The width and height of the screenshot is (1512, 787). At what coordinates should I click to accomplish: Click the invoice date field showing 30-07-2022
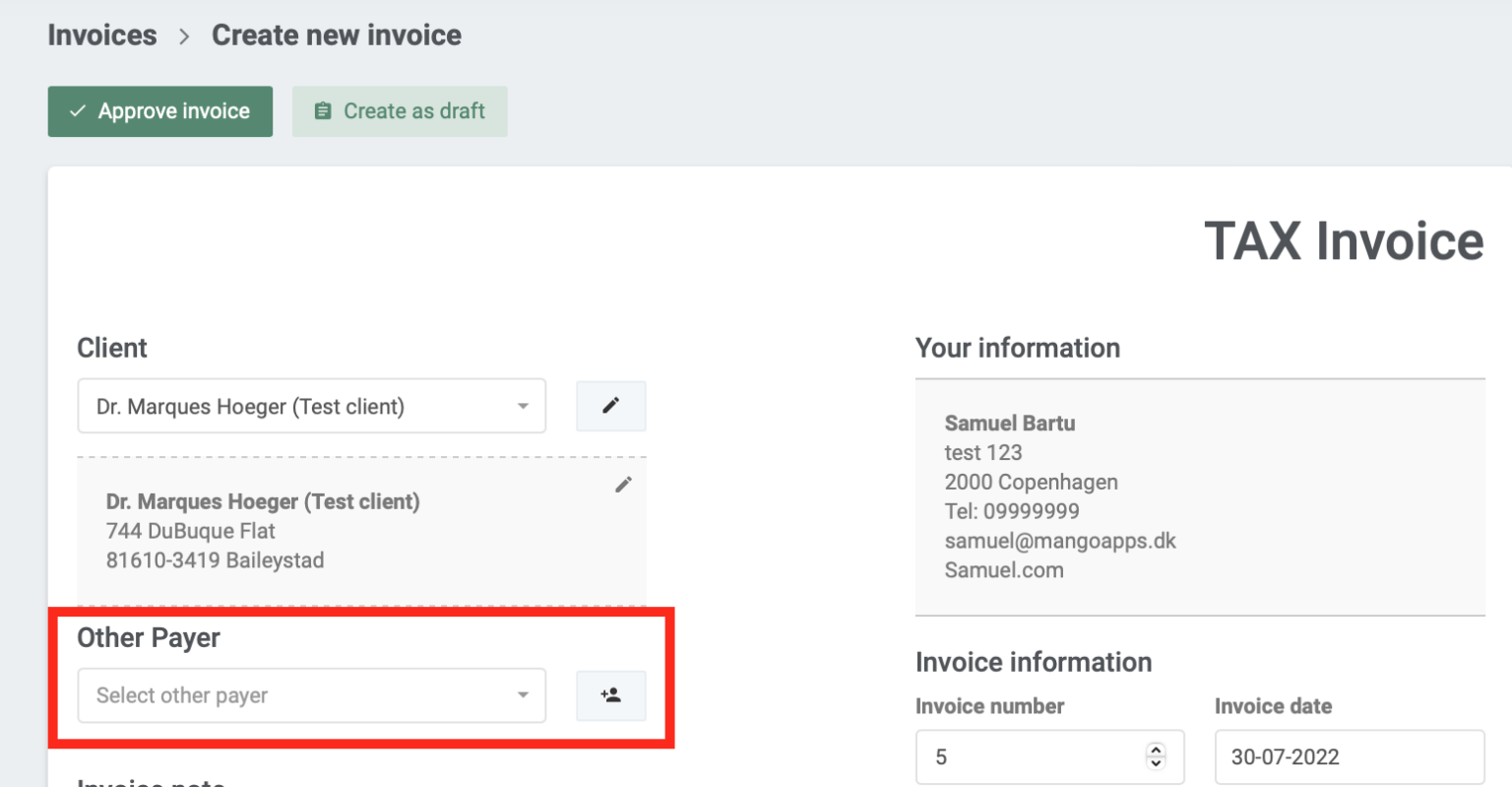pos(1349,756)
